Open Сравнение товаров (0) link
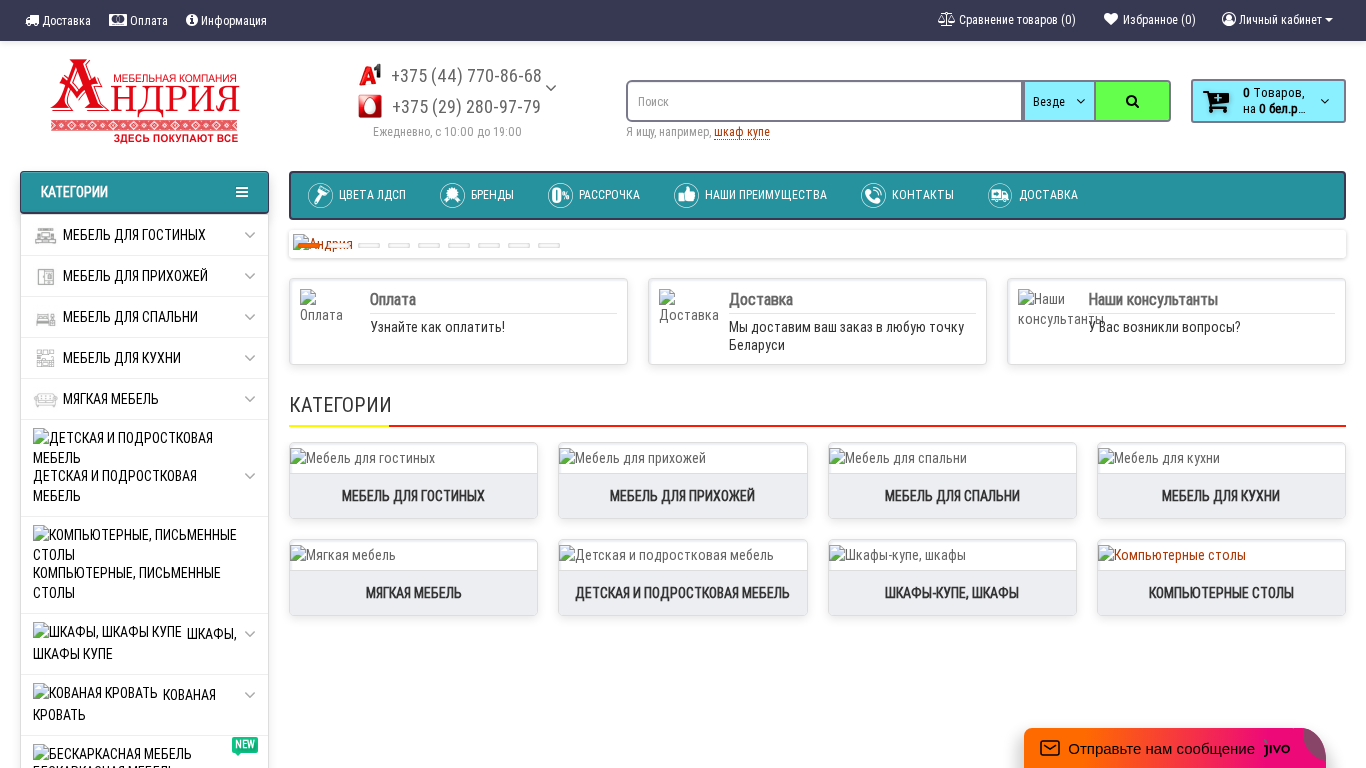This screenshot has height=768, width=1366. (x=1007, y=20)
